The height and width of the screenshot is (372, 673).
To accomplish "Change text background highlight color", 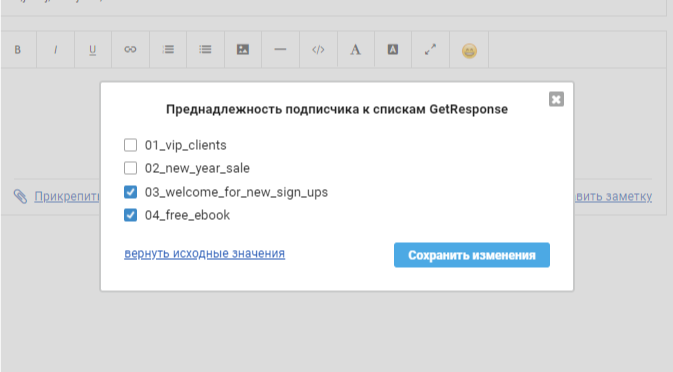I will pos(393,50).
